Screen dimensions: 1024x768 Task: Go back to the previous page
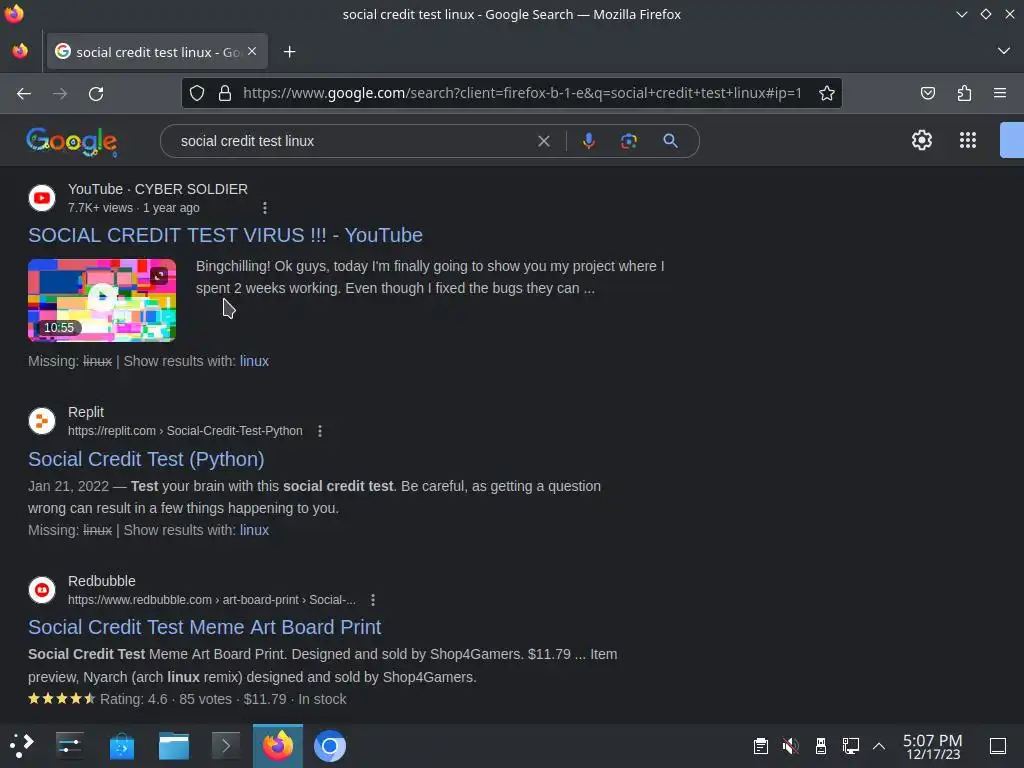[24, 93]
